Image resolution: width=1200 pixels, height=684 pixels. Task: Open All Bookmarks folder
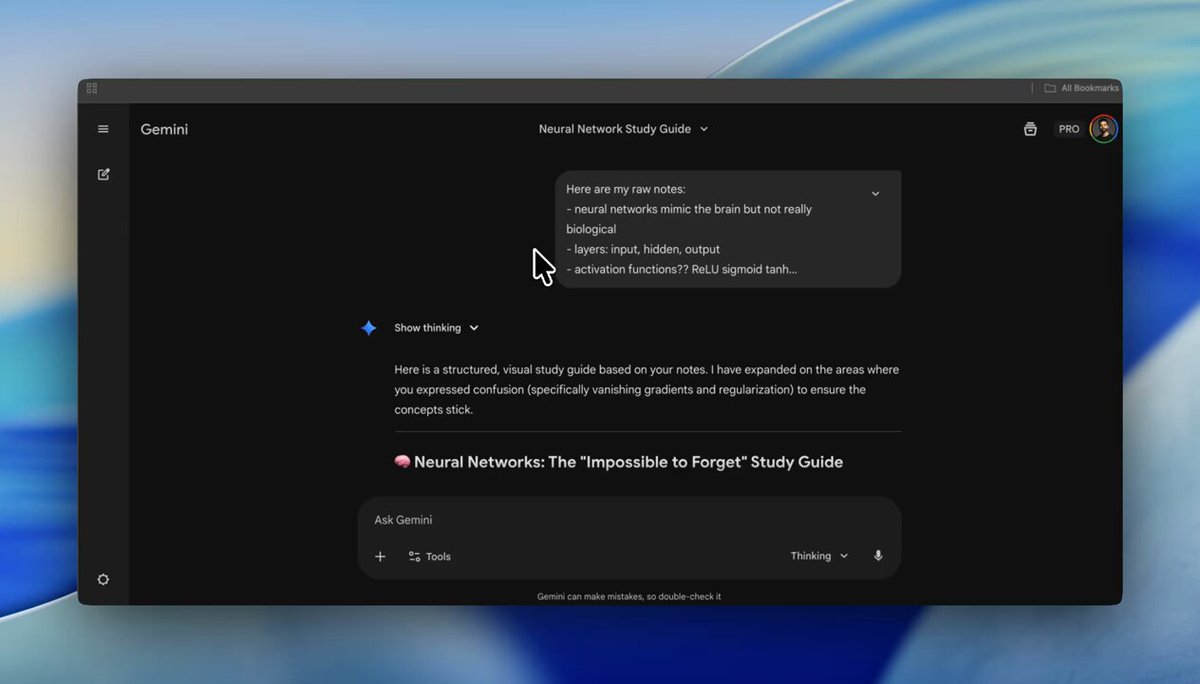[x=1082, y=88]
